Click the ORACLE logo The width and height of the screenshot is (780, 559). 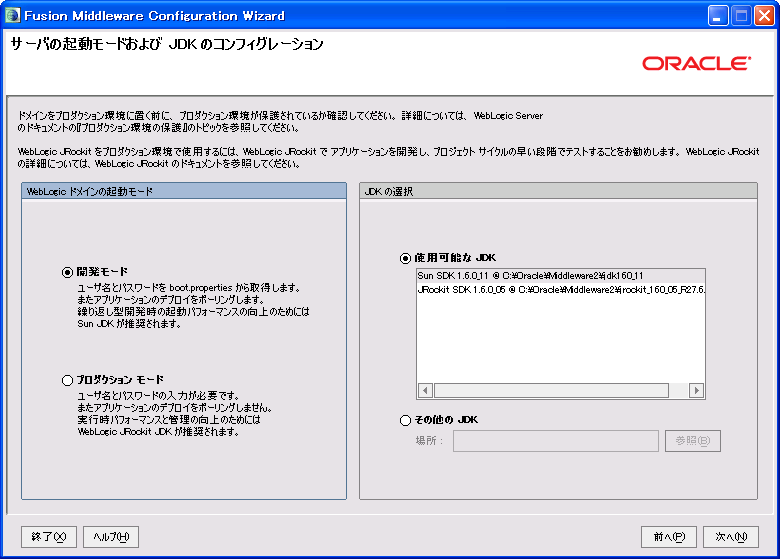click(696, 64)
